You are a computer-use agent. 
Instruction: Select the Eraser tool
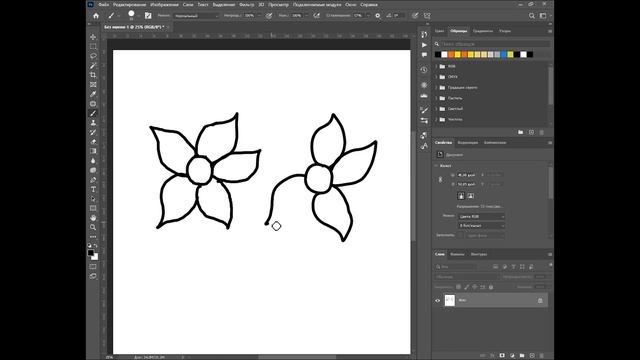pos(93,142)
